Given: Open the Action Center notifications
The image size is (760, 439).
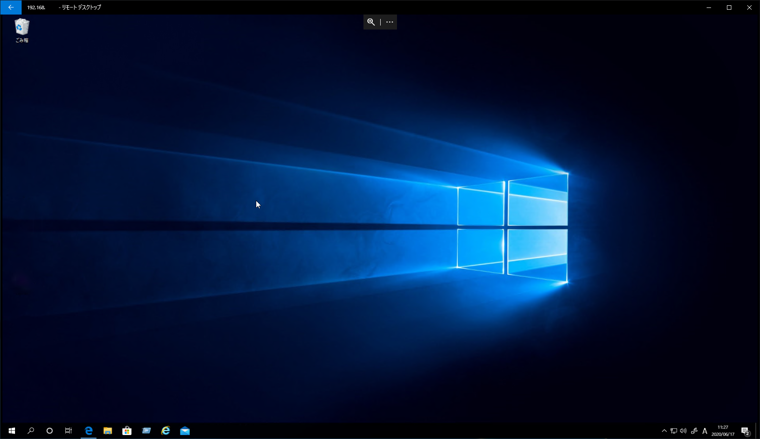Looking at the screenshot, I should pos(745,431).
